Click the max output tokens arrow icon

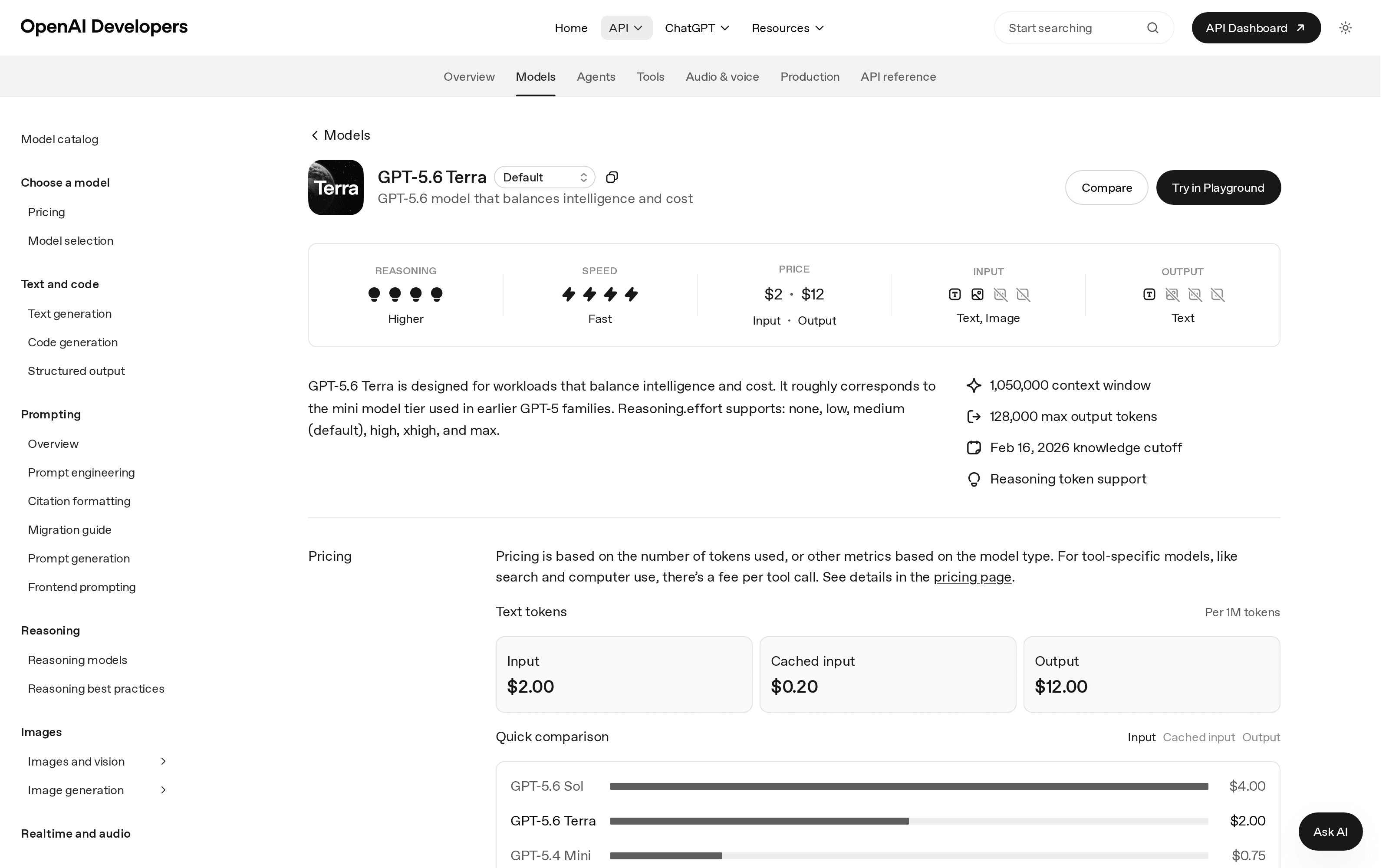pyautogui.click(x=974, y=416)
